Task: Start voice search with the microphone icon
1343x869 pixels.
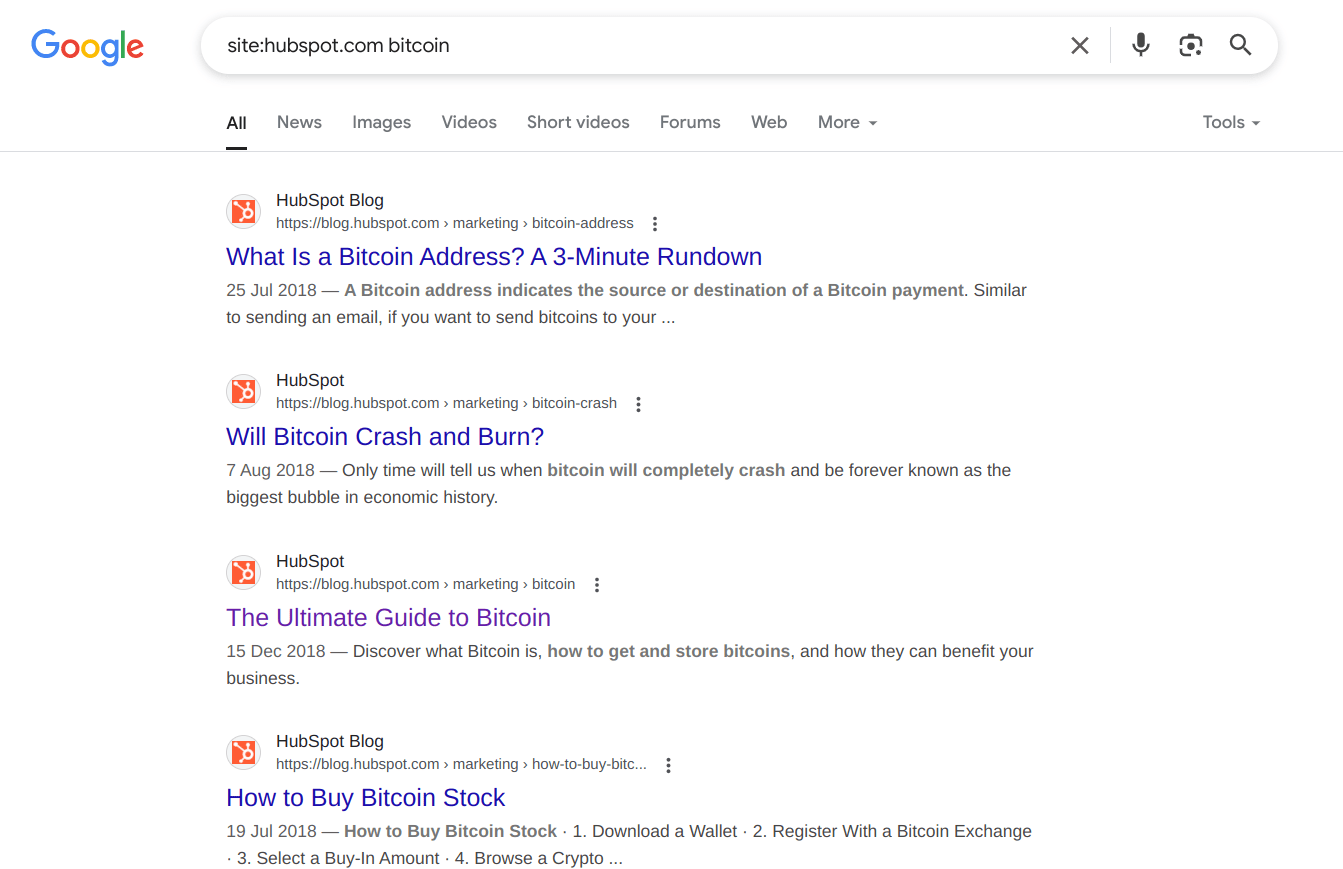Action: pyautogui.click(x=1140, y=45)
